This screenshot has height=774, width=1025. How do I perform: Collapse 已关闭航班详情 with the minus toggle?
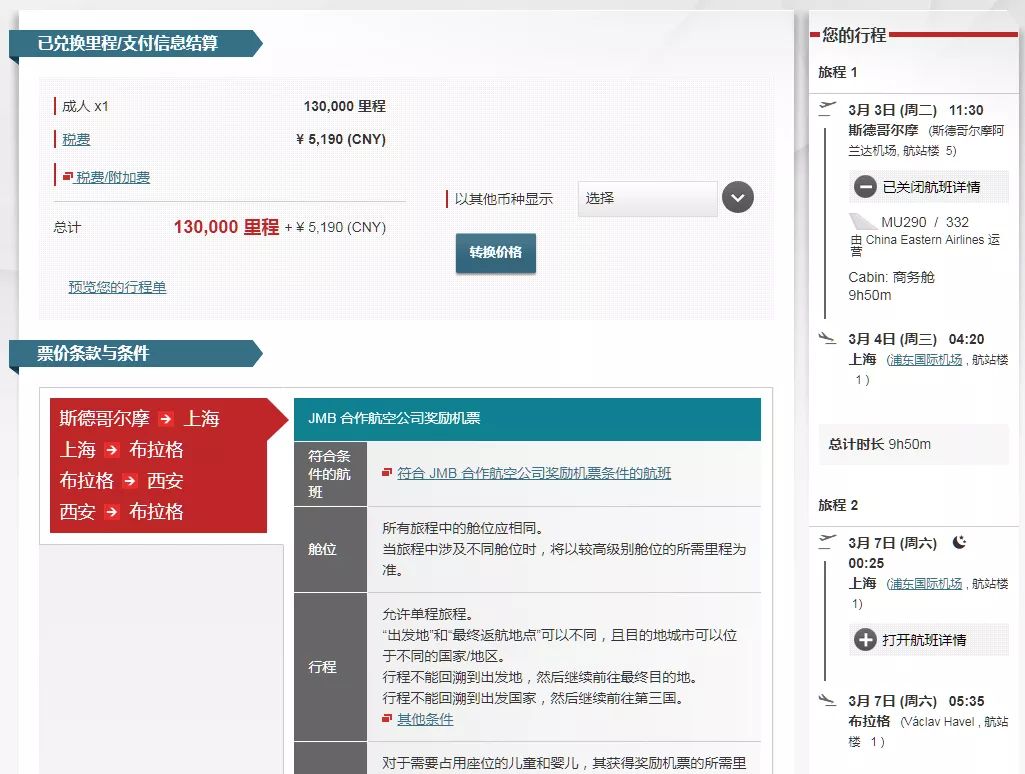click(x=866, y=186)
